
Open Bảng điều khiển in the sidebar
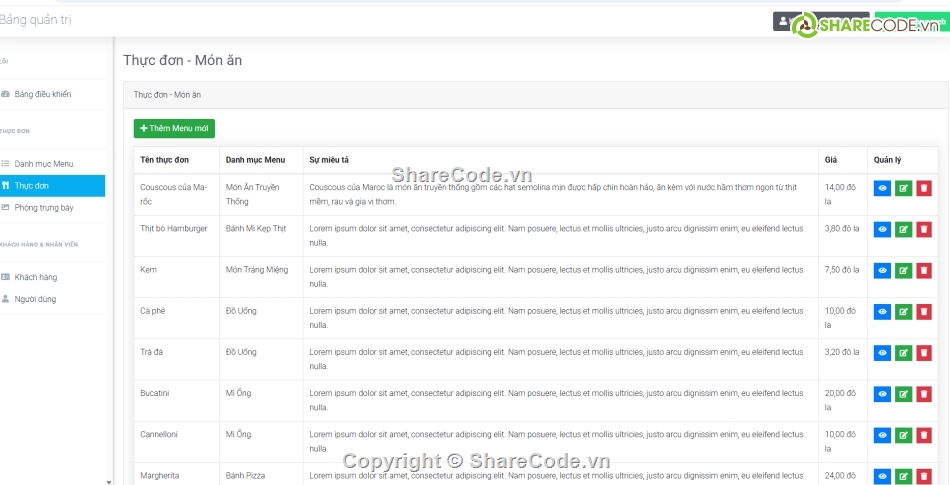pyautogui.click(x=42, y=94)
